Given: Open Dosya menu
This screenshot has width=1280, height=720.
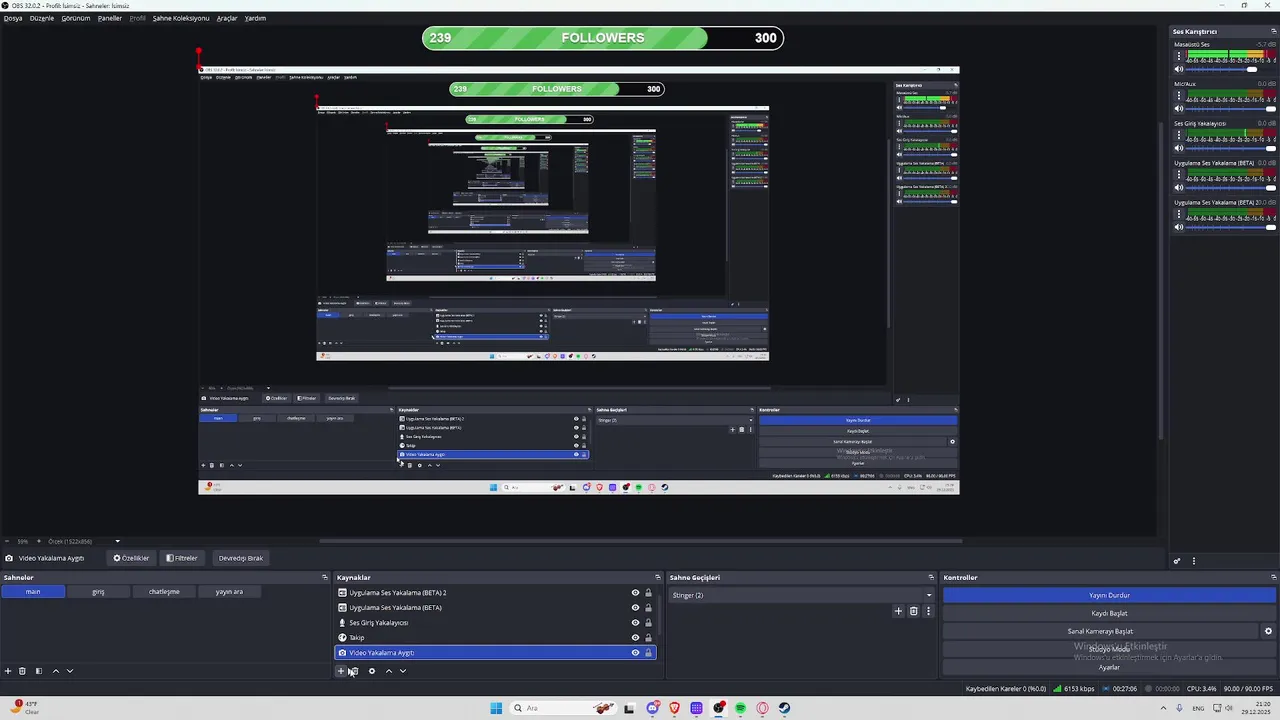Looking at the screenshot, I should pyautogui.click(x=13, y=18).
